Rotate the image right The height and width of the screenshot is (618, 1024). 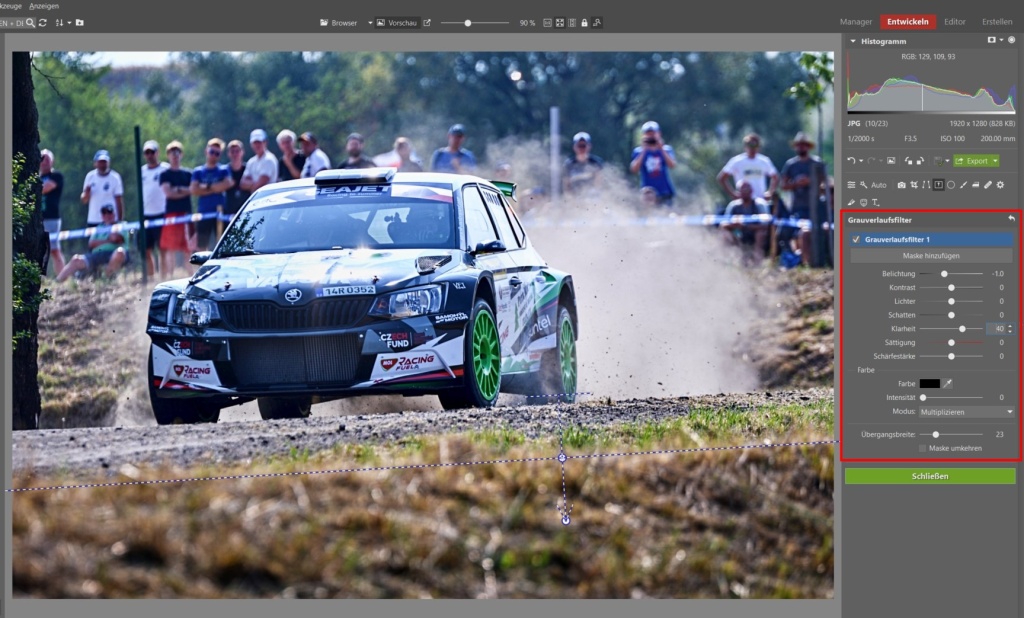(x=920, y=161)
